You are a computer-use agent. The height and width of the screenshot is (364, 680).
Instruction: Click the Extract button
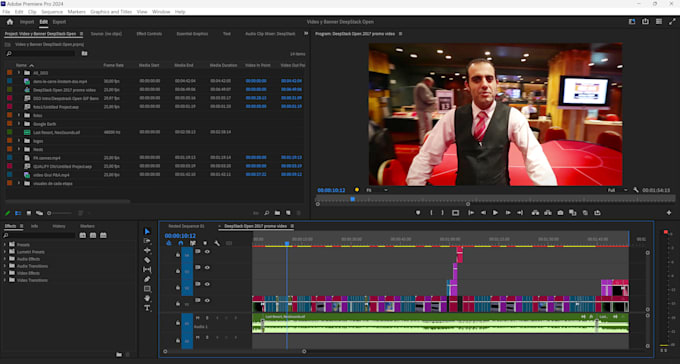548,213
